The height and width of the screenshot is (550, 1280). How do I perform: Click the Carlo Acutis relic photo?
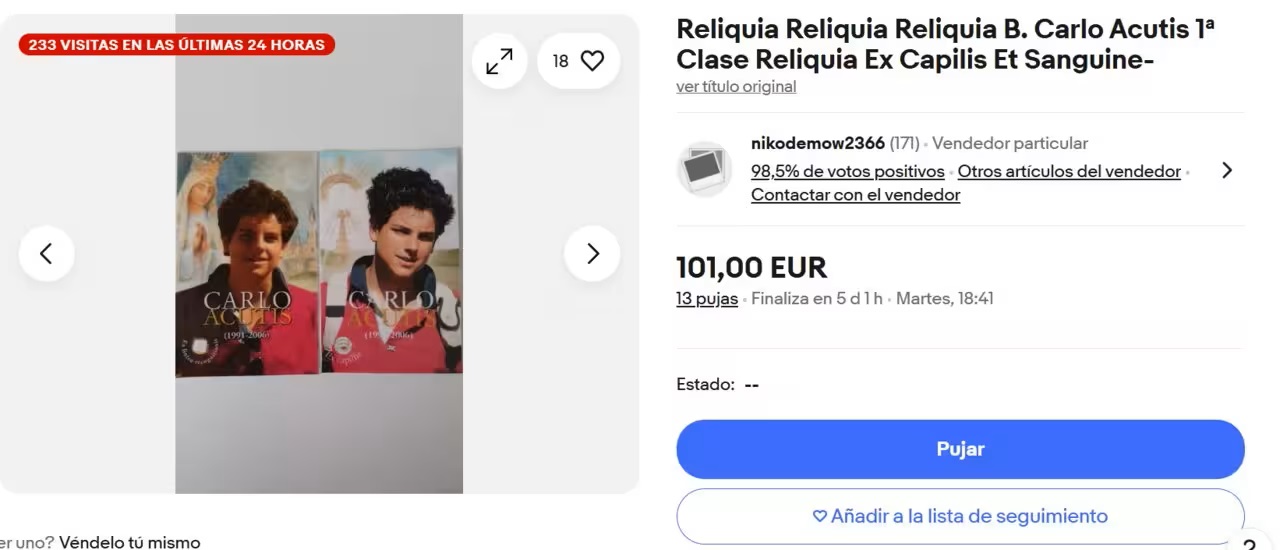click(x=319, y=262)
